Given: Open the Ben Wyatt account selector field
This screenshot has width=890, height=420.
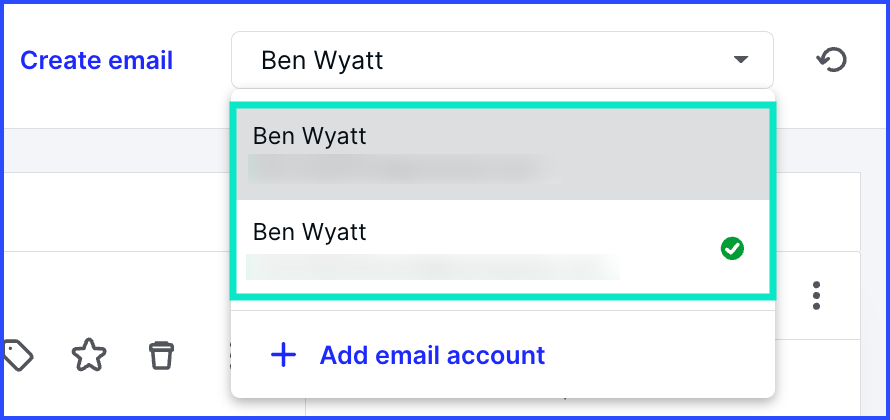Looking at the screenshot, I should [502, 60].
